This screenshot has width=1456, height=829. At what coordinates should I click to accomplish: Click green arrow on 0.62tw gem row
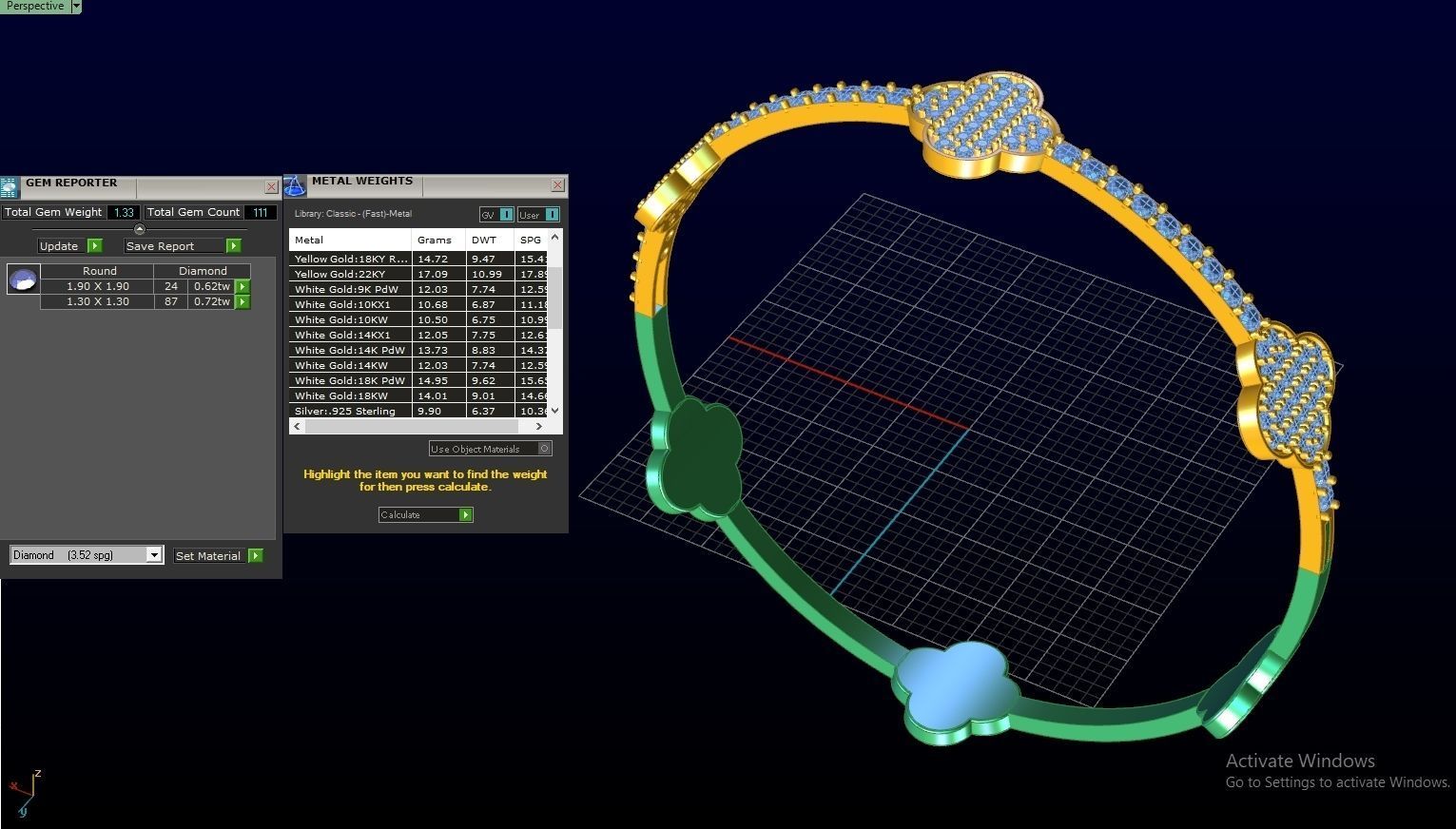point(243,286)
